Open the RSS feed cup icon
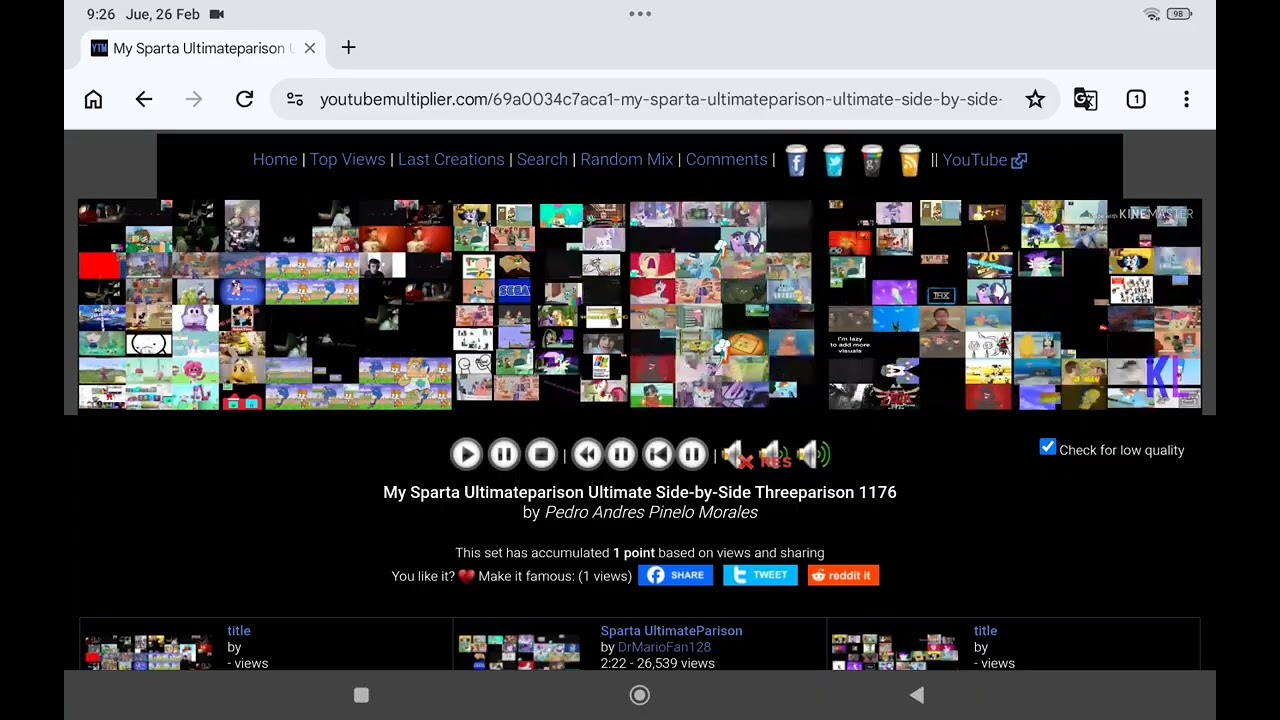1280x720 pixels. (x=909, y=160)
